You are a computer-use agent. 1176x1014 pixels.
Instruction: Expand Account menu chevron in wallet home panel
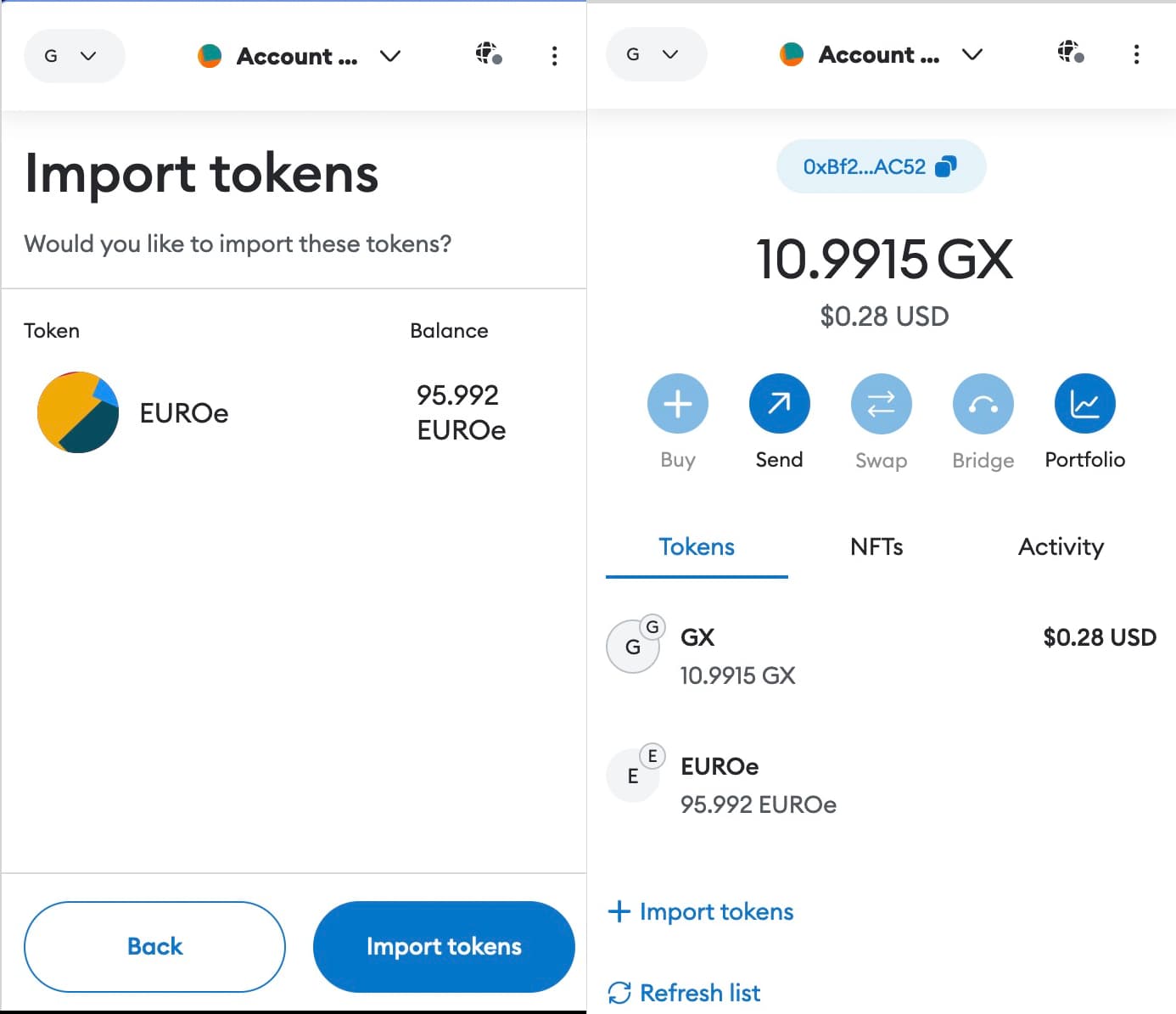pos(972,54)
